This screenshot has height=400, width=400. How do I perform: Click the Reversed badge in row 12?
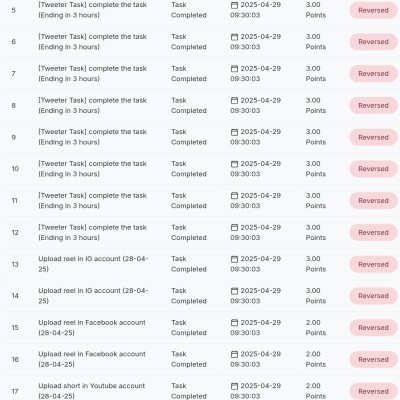pyautogui.click(x=373, y=232)
